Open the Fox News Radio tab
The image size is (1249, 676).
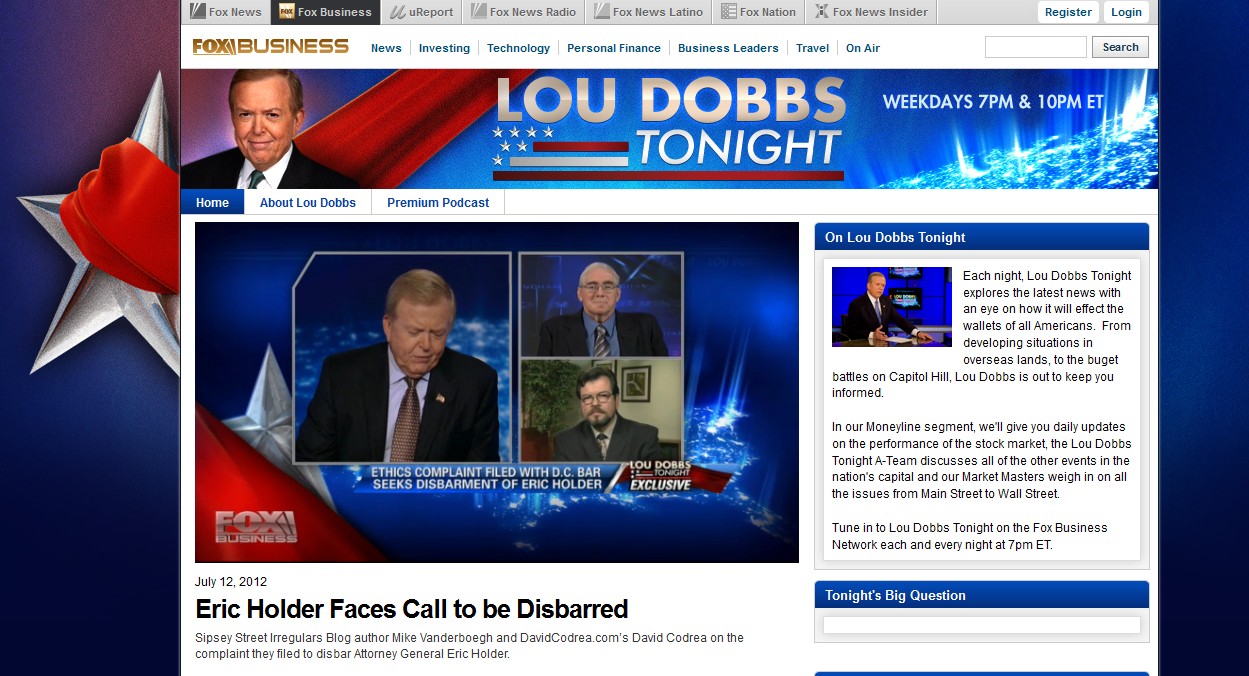pyautogui.click(x=524, y=12)
